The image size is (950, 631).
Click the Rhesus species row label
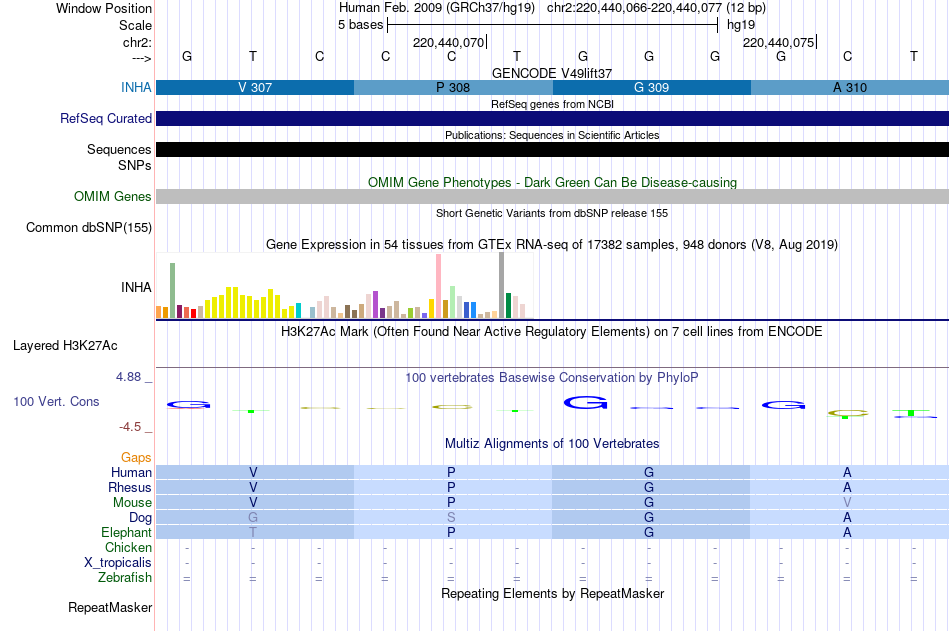[x=130, y=487]
